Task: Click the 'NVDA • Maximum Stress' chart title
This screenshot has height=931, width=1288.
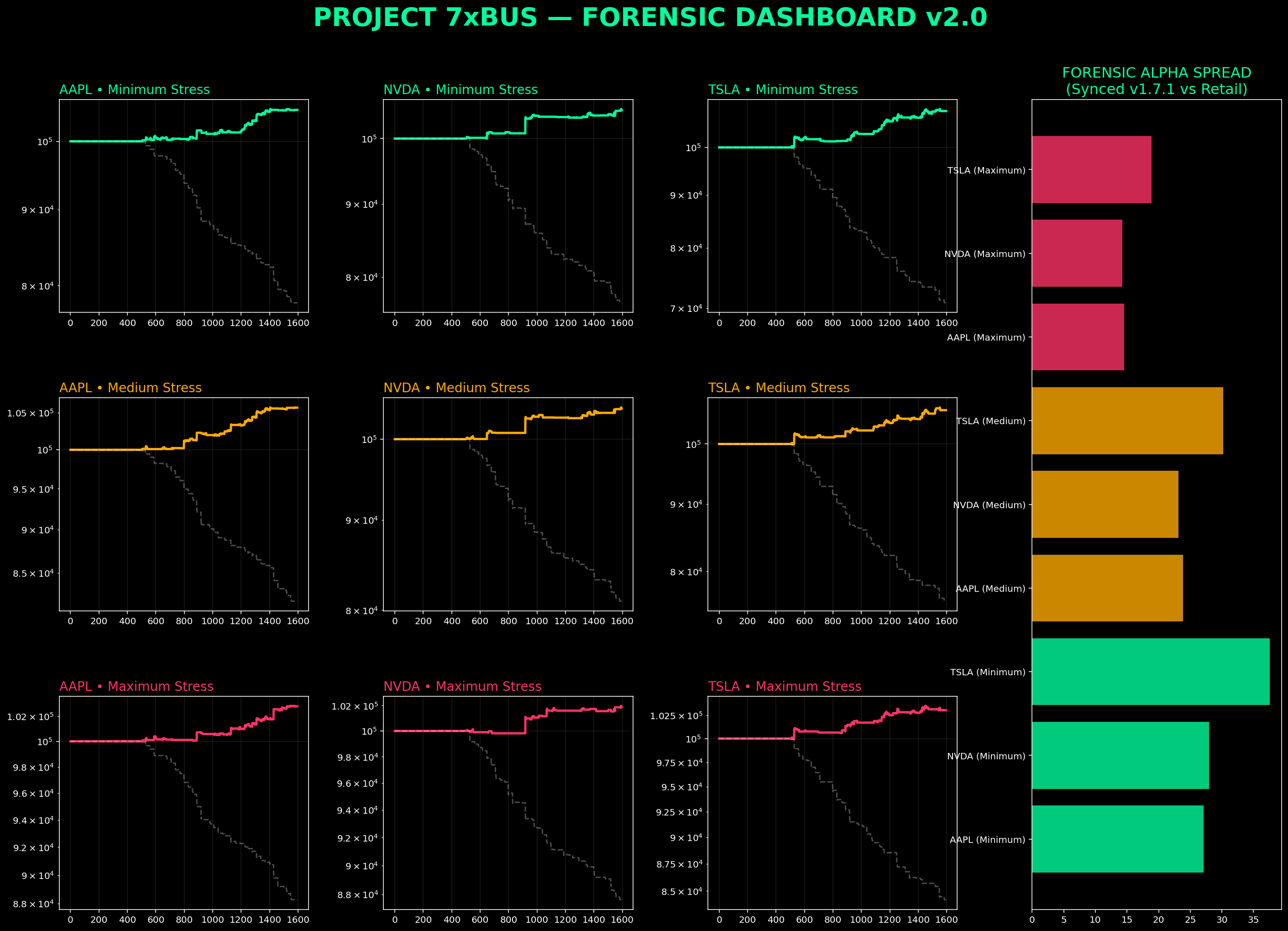Action: [462, 686]
